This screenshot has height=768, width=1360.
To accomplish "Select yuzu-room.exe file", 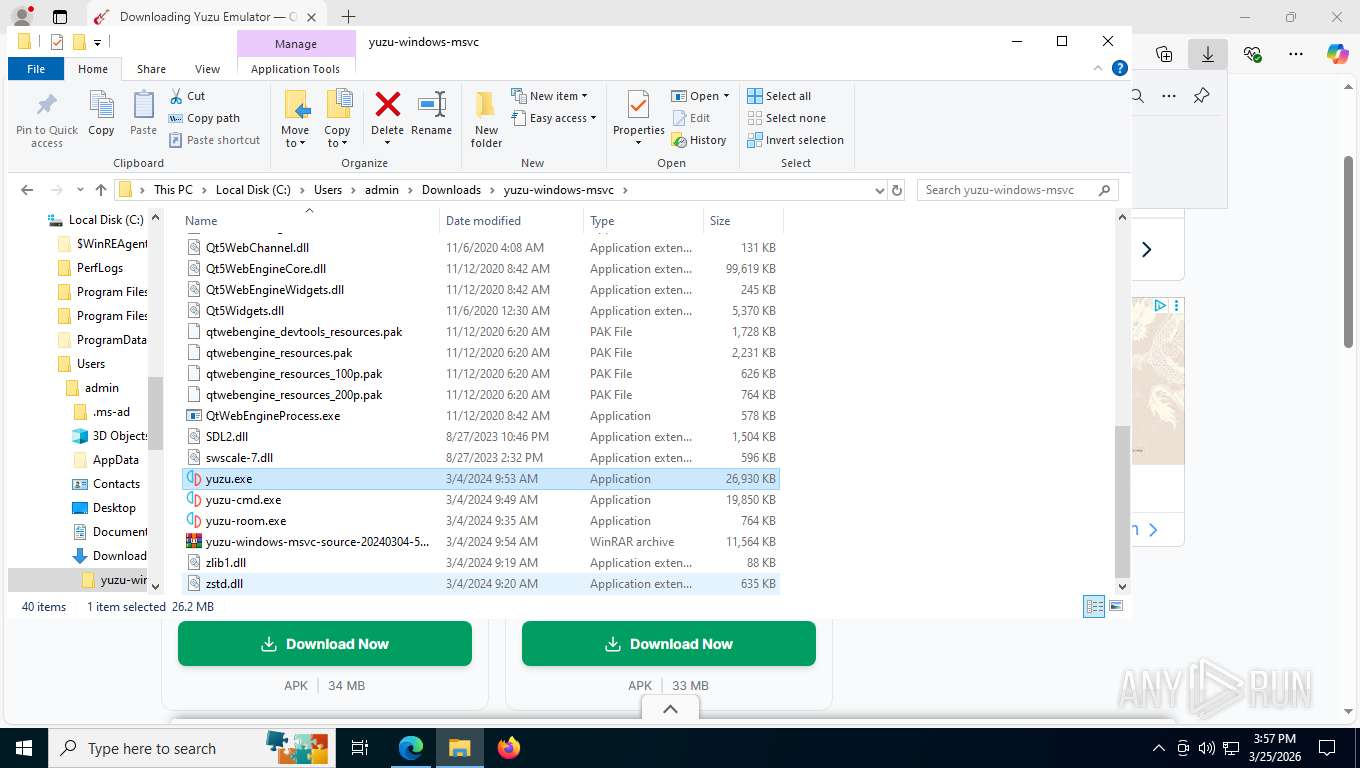I will pos(480,521).
